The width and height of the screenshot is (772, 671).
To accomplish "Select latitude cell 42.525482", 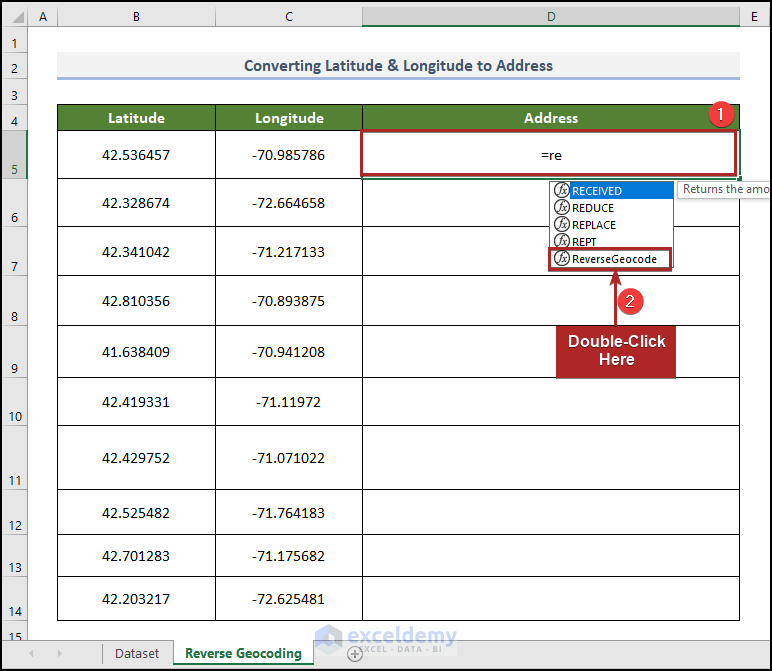I will pyautogui.click(x=136, y=512).
